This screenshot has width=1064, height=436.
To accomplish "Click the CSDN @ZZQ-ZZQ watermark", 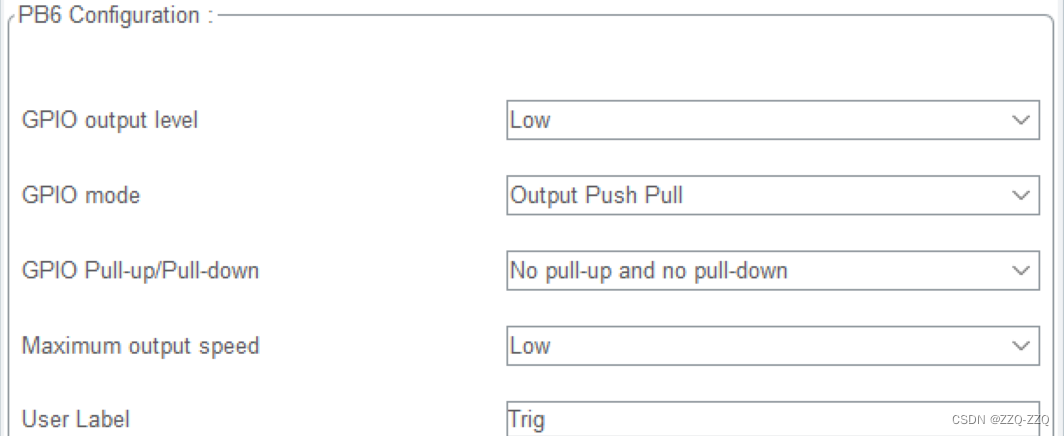I will [x=1000, y=420].
